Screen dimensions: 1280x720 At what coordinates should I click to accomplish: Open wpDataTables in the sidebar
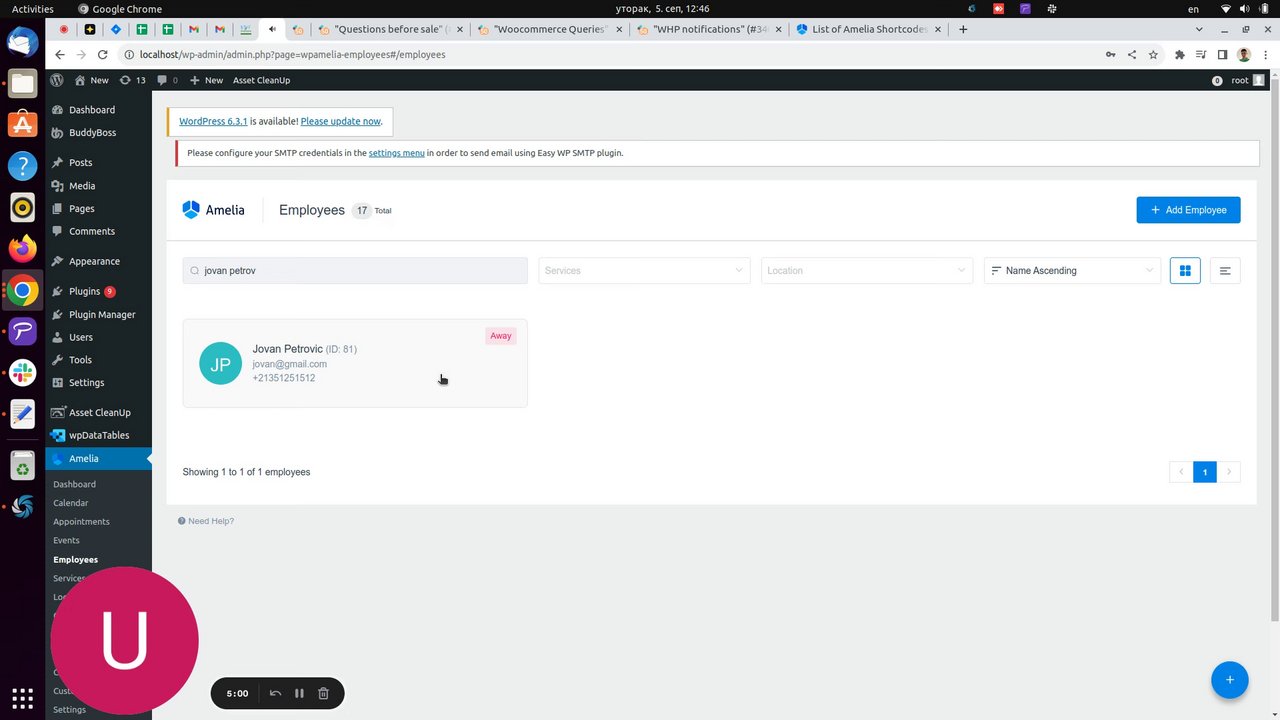tap(99, 435)
